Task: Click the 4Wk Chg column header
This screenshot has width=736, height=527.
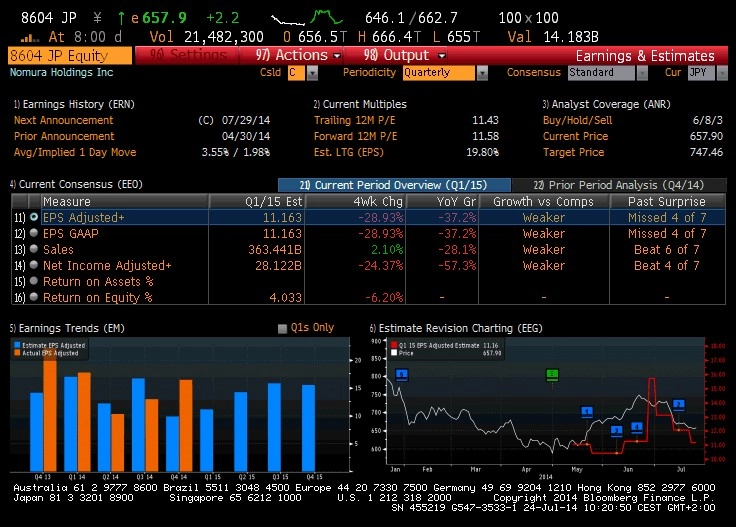Action: 356,201
